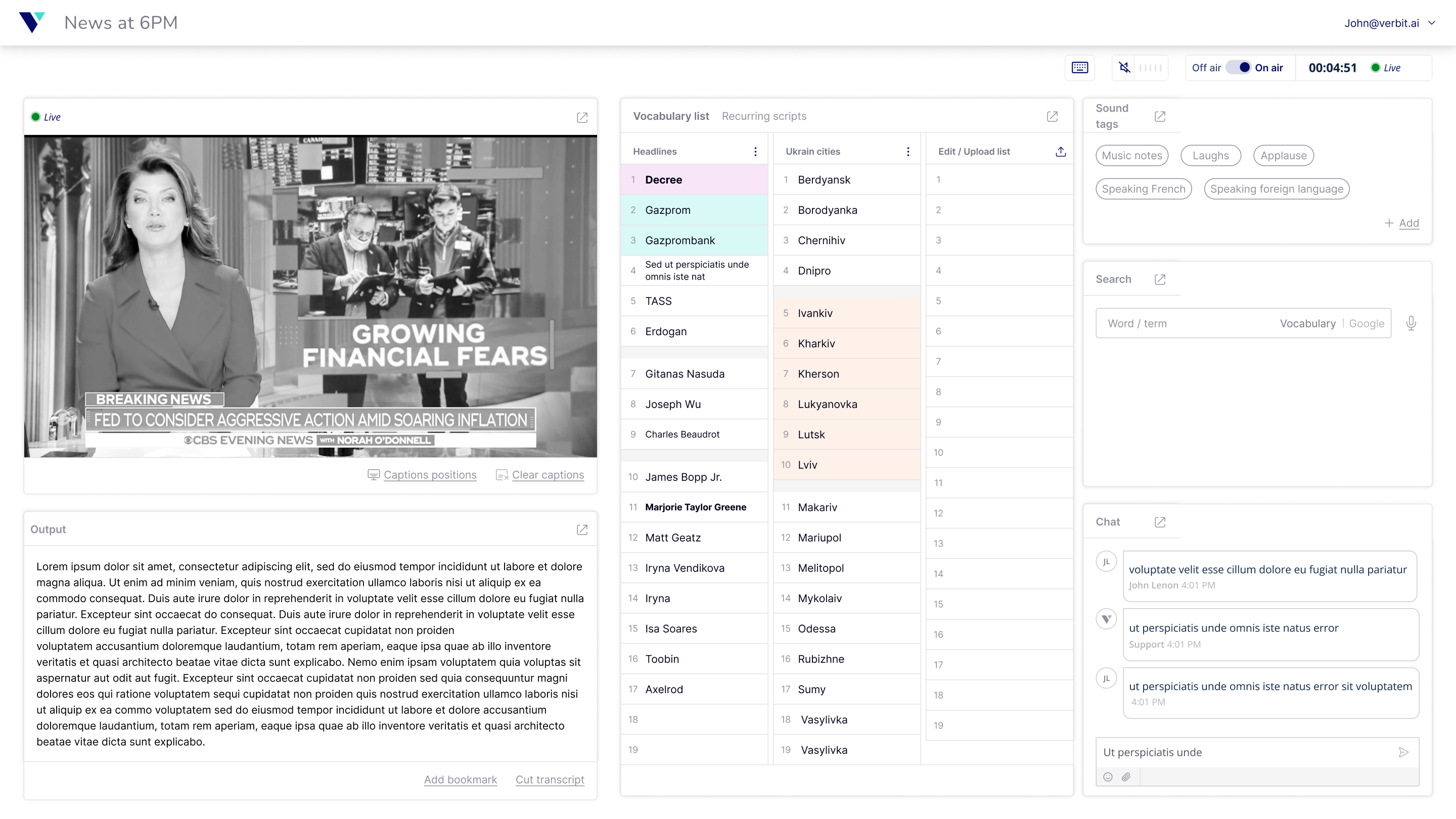The height and width of the screenshot is (819, 1456).
Task: Pop out the Live video panel
Action: point(582,118)
